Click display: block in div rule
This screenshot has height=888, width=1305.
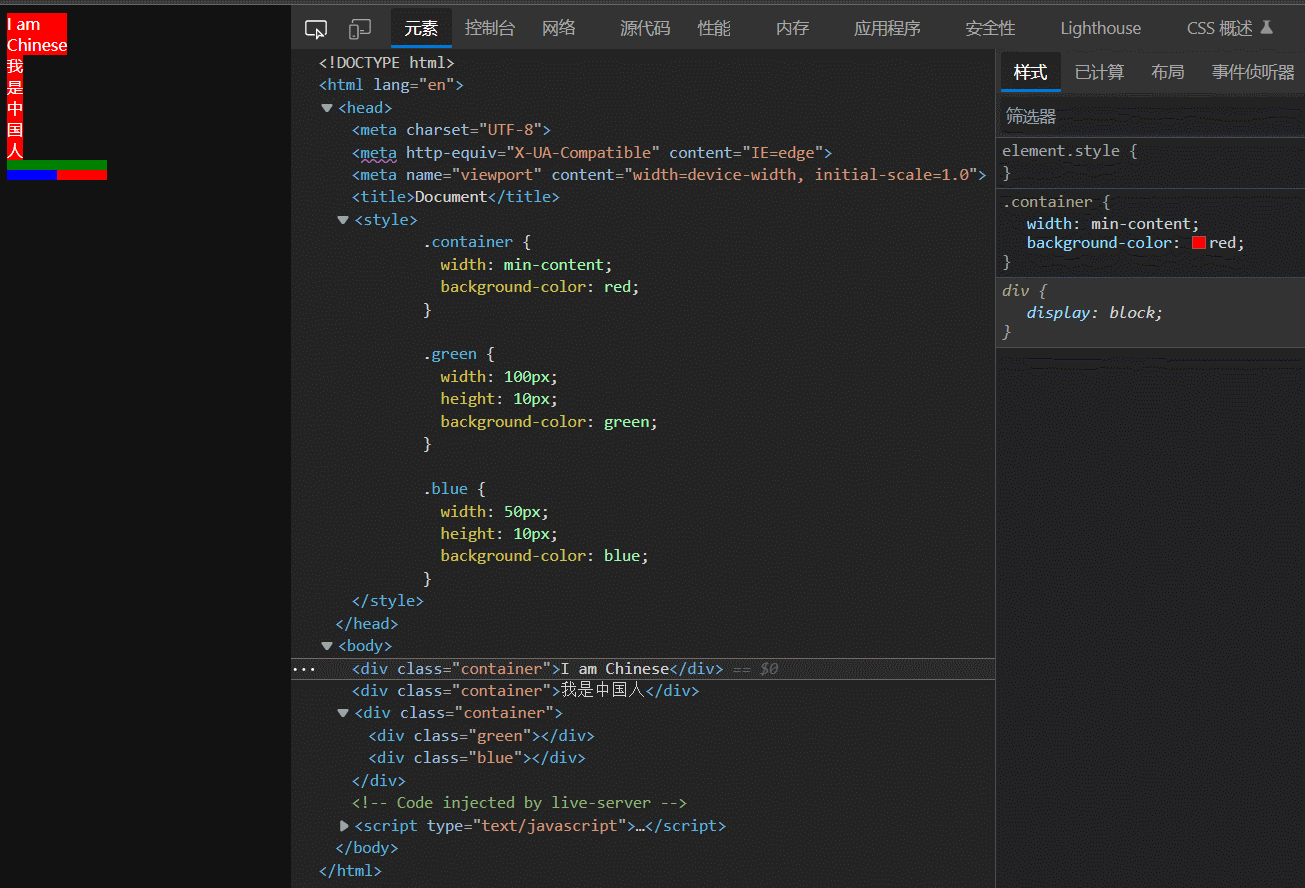pyautogui.click(x=1095, y=313)
